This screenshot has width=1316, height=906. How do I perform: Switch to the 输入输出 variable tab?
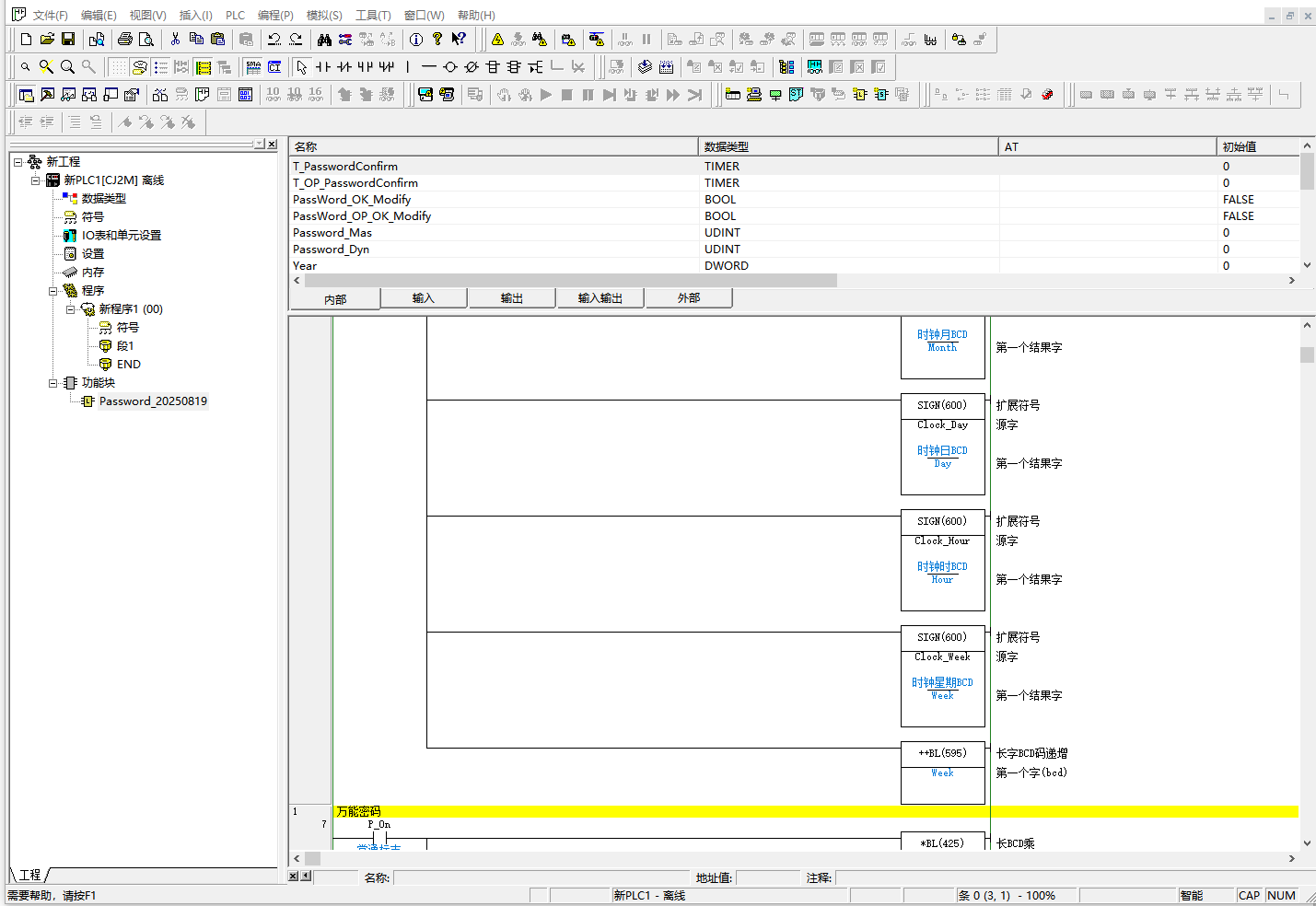click(x=600, y=298)
